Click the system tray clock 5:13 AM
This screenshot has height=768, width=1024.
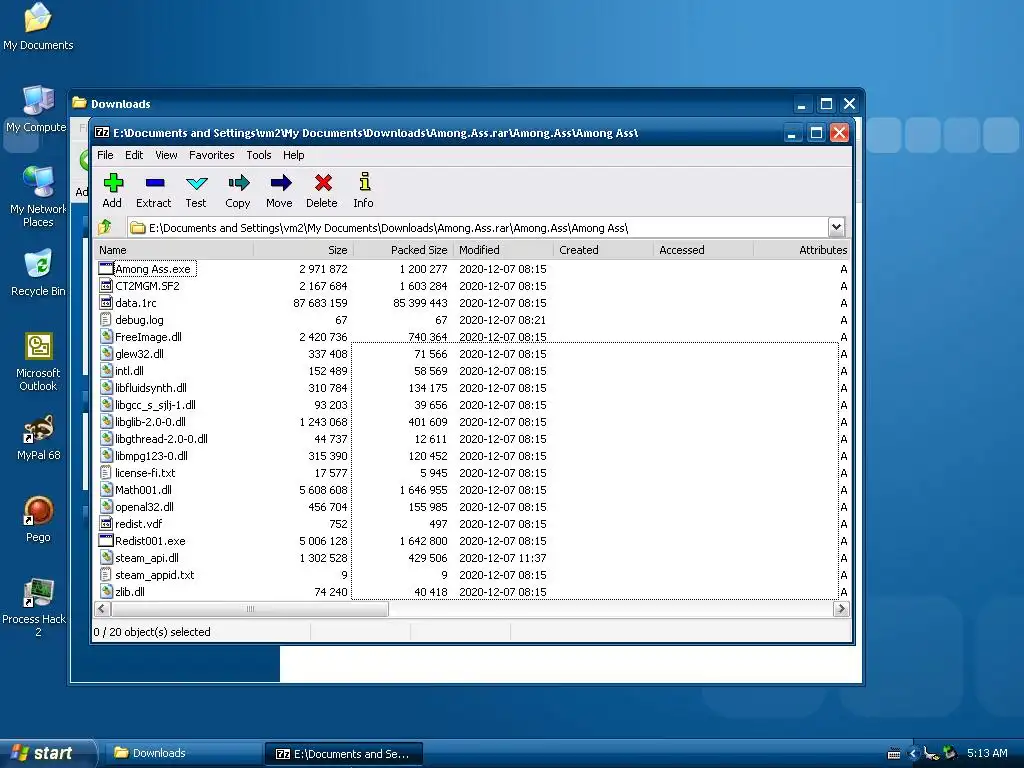point(987,753)
